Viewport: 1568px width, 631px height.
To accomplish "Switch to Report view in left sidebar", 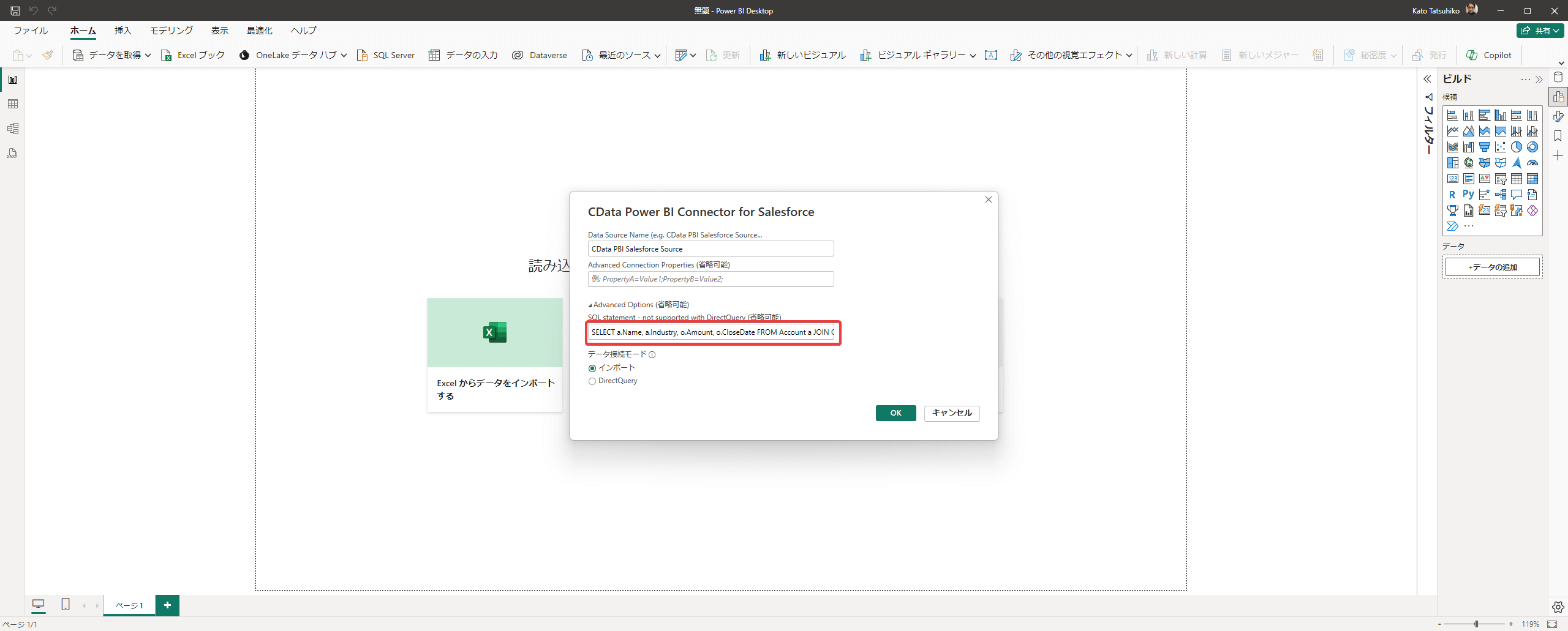I will [x=12, y=80].
